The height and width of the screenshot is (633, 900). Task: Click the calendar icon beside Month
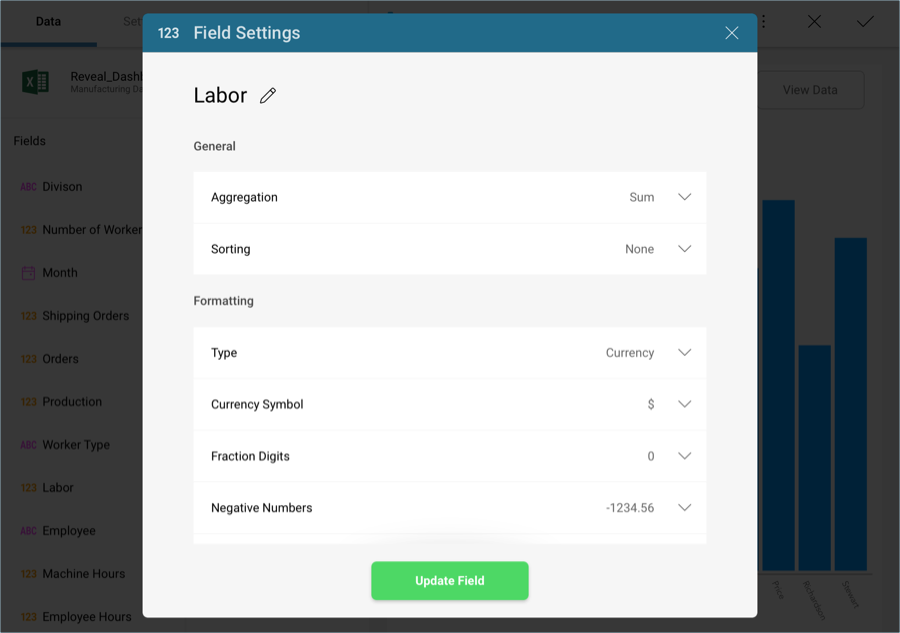coord(28,273)
